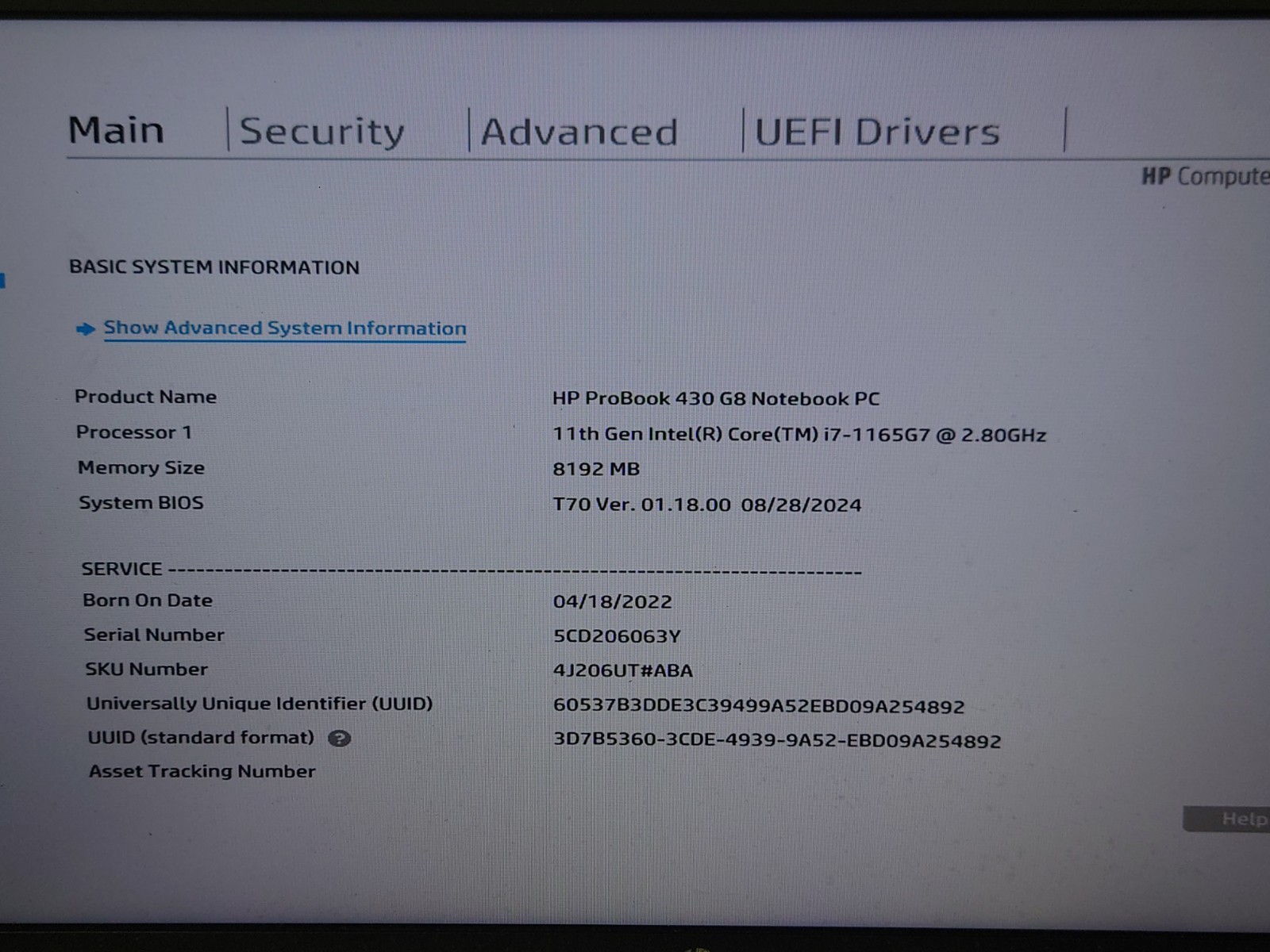Click the blue arrow beside Show Advanced
The height and width of the screenshot is (952, 1270).
click(x=85, y=329)
